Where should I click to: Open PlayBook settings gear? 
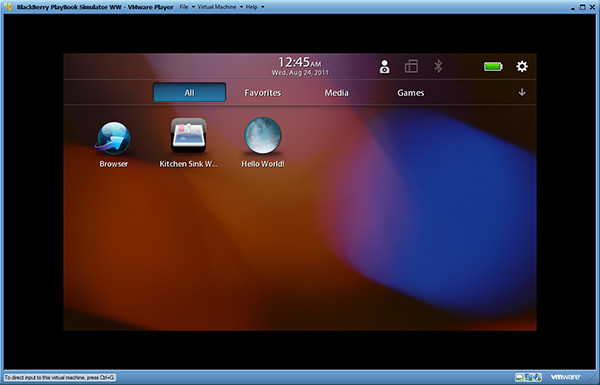tap(522, 67)
